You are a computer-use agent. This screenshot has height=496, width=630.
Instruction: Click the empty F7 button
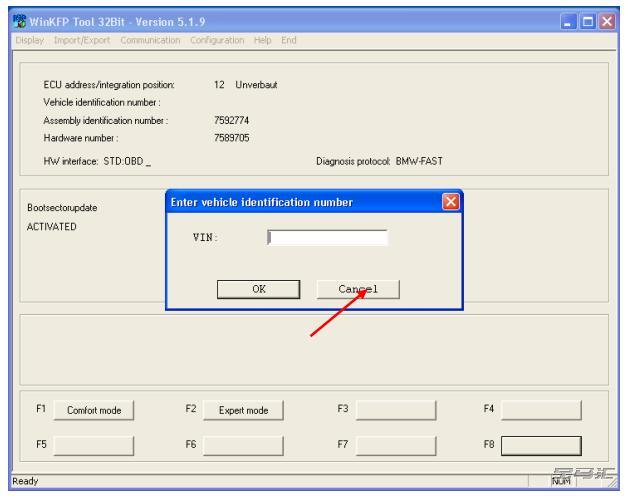tap(396, 443)
